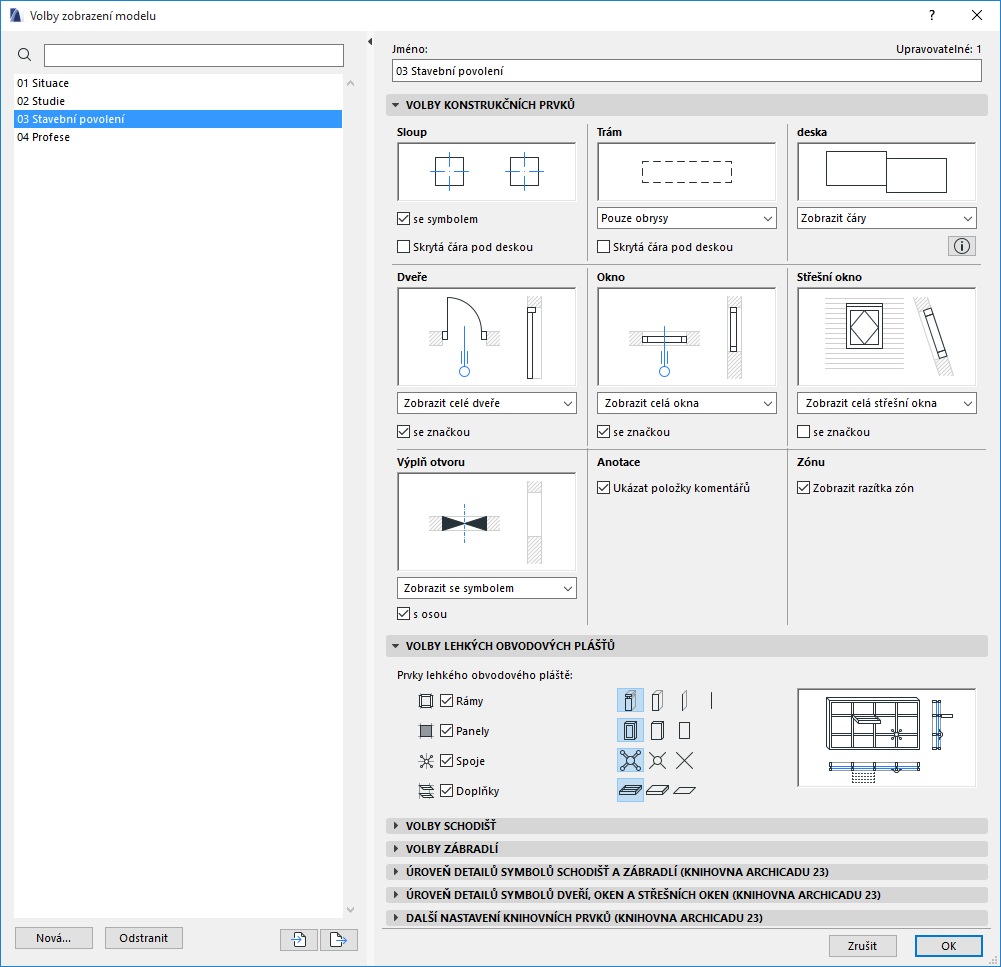The height and width of the screenshot is (967, 1001).
Task: Click the export view options icon
Action: [338, 938]
